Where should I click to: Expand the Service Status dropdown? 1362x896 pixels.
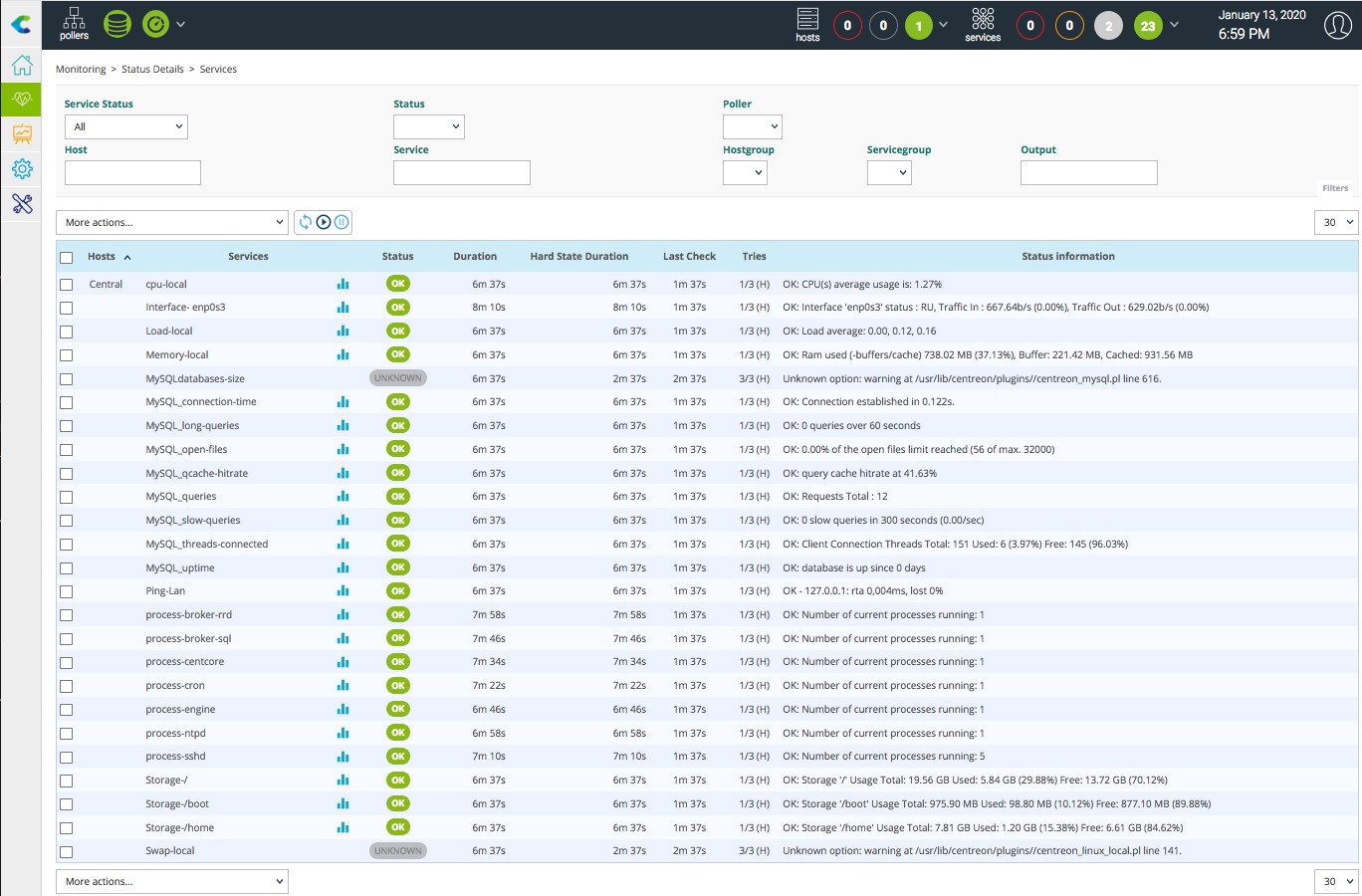click(x=125, y=127)
